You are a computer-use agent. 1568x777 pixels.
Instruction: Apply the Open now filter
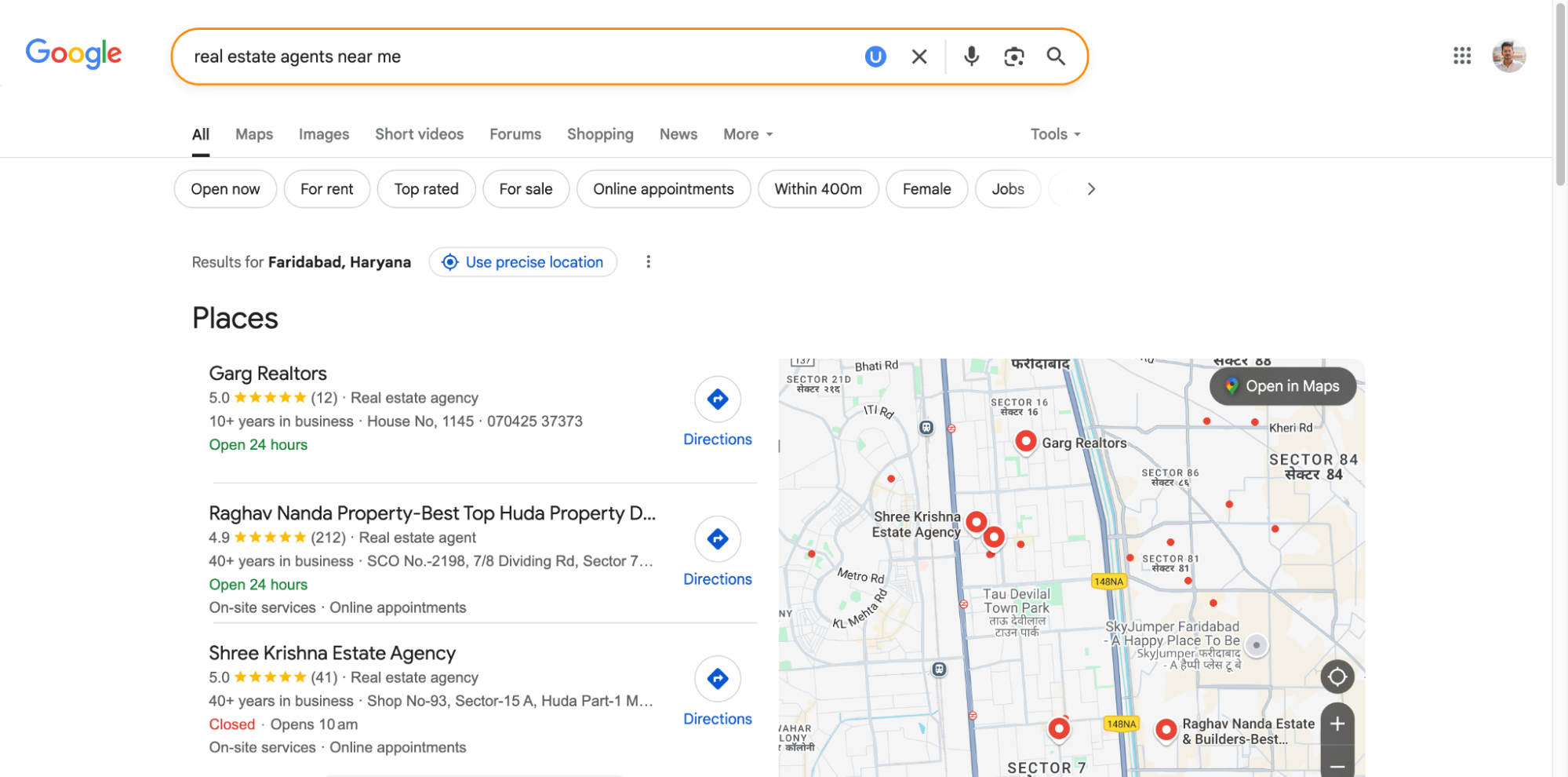point(225,188)
